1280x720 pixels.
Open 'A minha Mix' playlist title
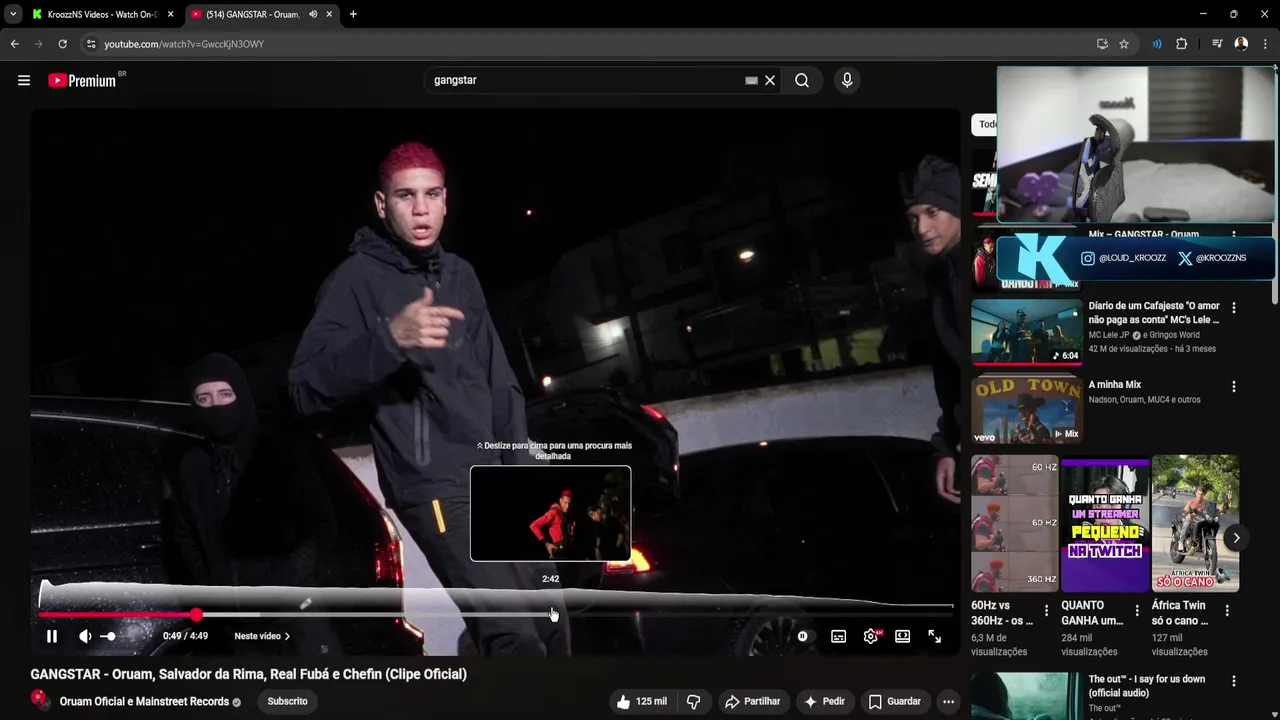click(1114, 385)
